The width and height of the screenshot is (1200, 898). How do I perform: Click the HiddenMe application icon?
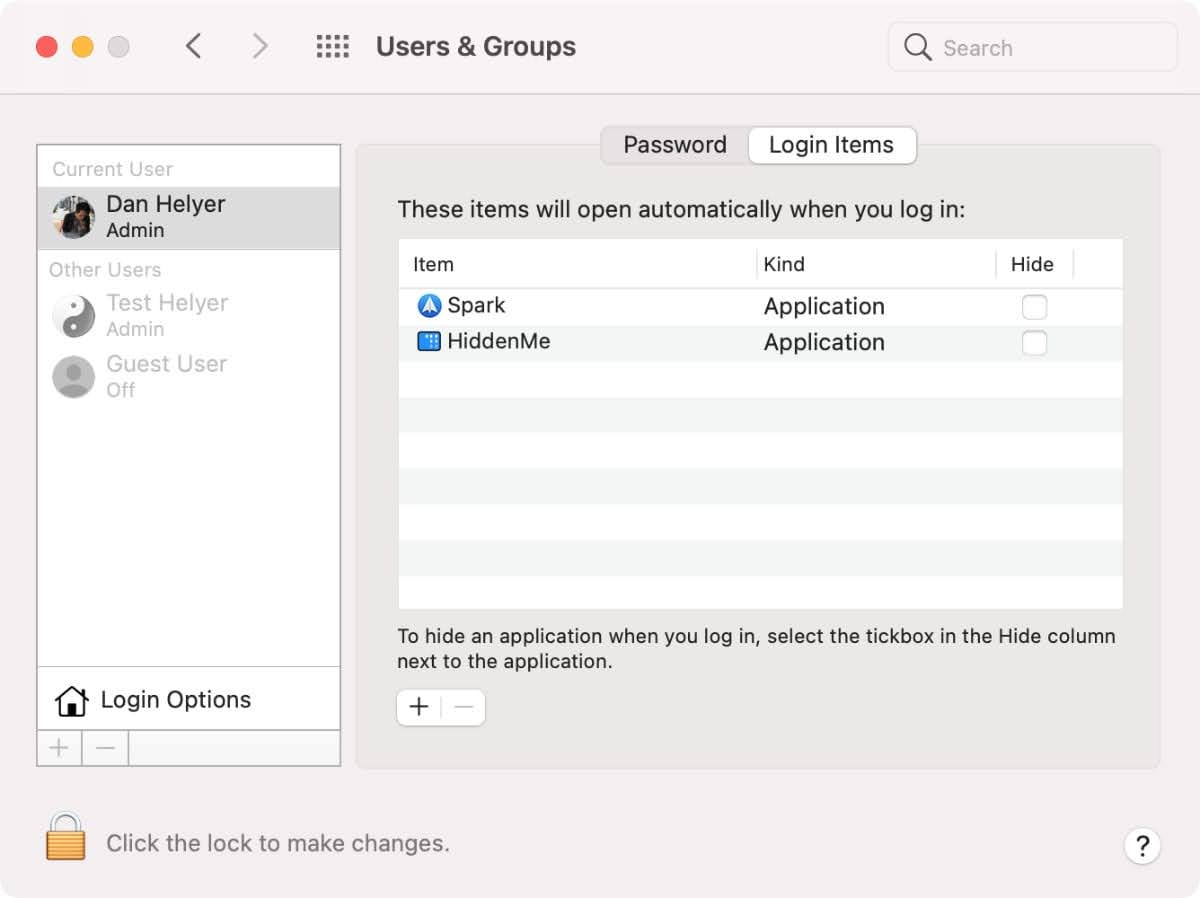(x=429, y=342)
